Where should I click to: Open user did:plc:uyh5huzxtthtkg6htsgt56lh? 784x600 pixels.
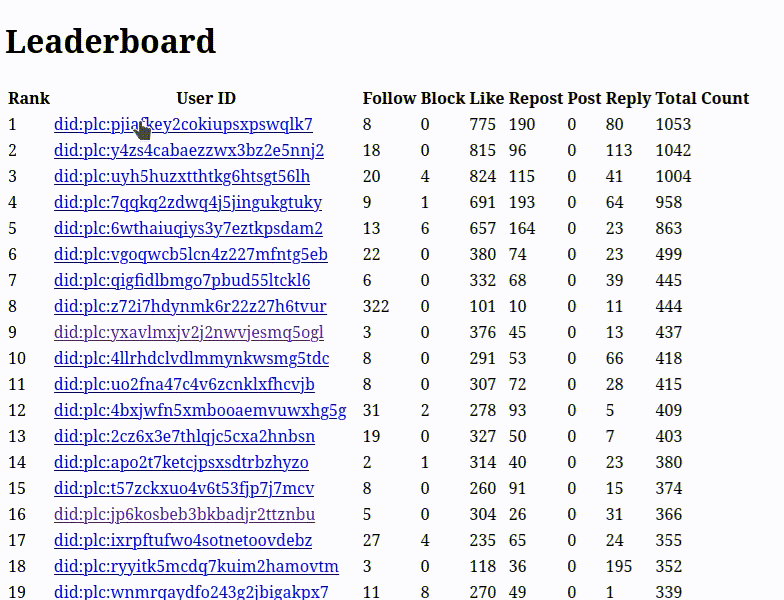pos(182,177)
